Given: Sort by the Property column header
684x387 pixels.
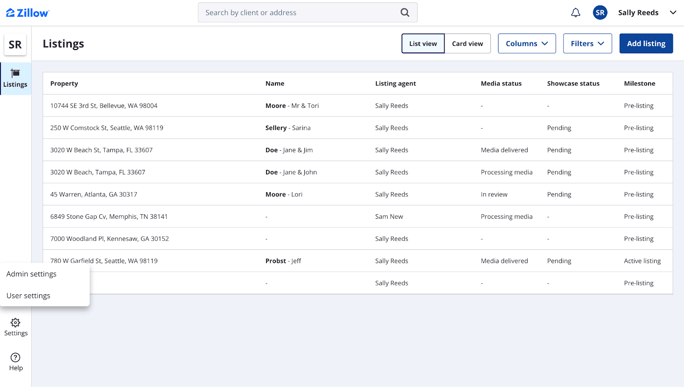Looking at the screenshot, I should [64, 83].
